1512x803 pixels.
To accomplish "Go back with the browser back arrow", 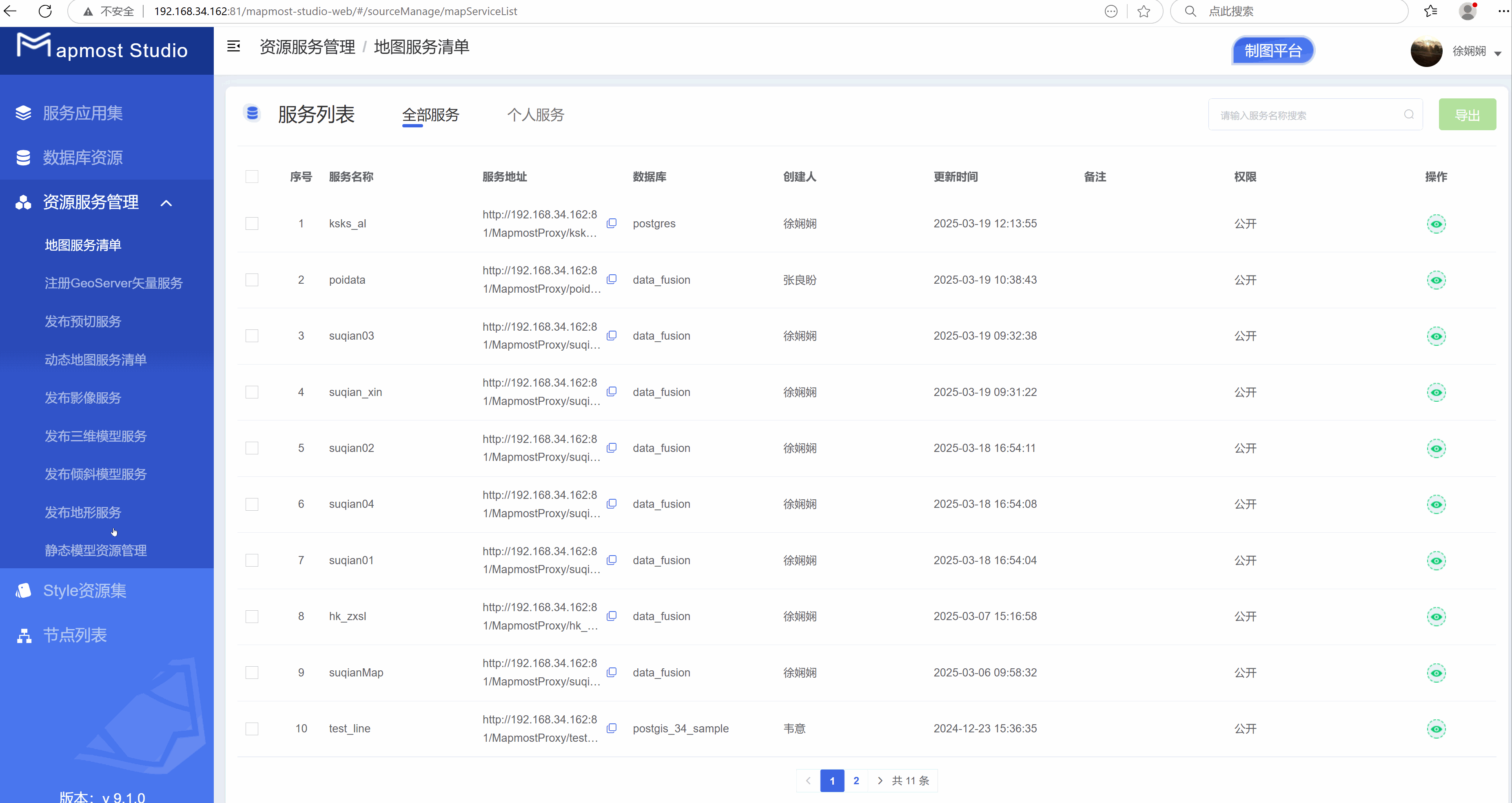I will click(x=10, y=11).
